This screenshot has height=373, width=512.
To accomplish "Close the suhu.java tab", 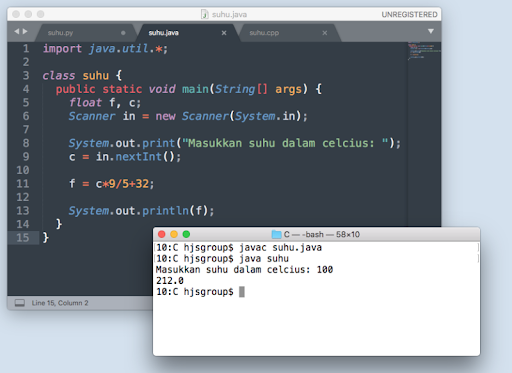I will pos(224,33).
